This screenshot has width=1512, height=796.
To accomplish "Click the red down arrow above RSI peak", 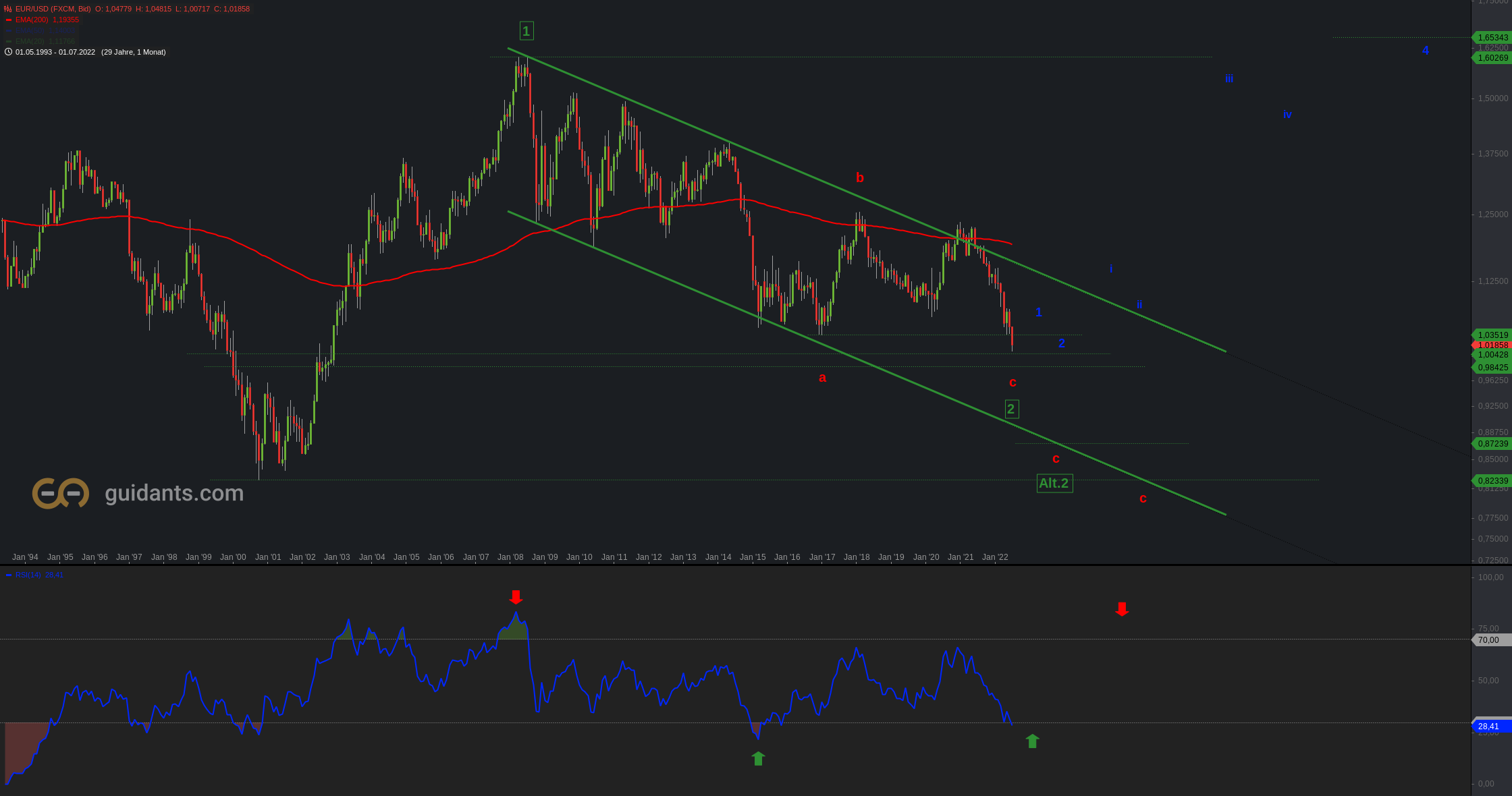I will (x=516, y=597).
